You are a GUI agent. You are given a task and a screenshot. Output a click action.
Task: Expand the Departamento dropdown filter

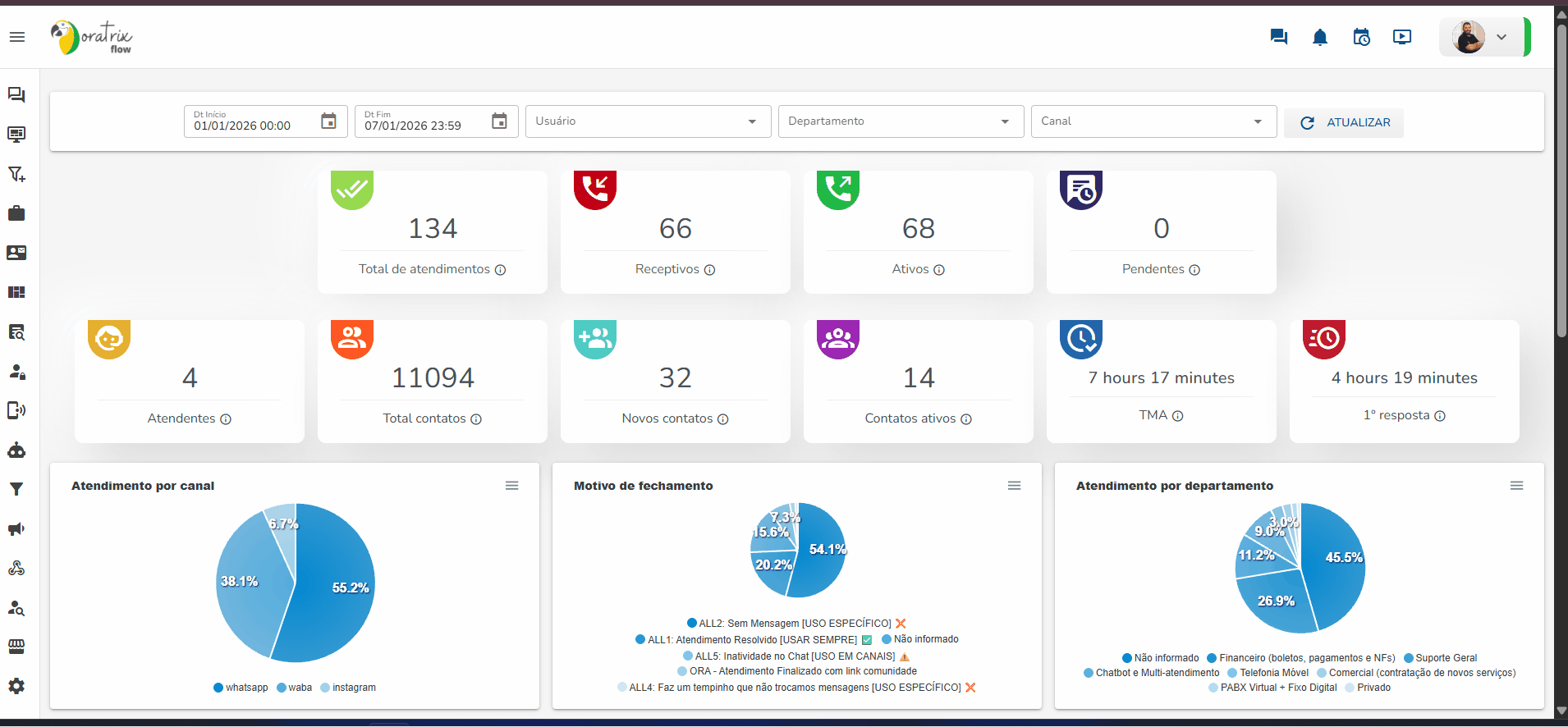coord(901,121)
